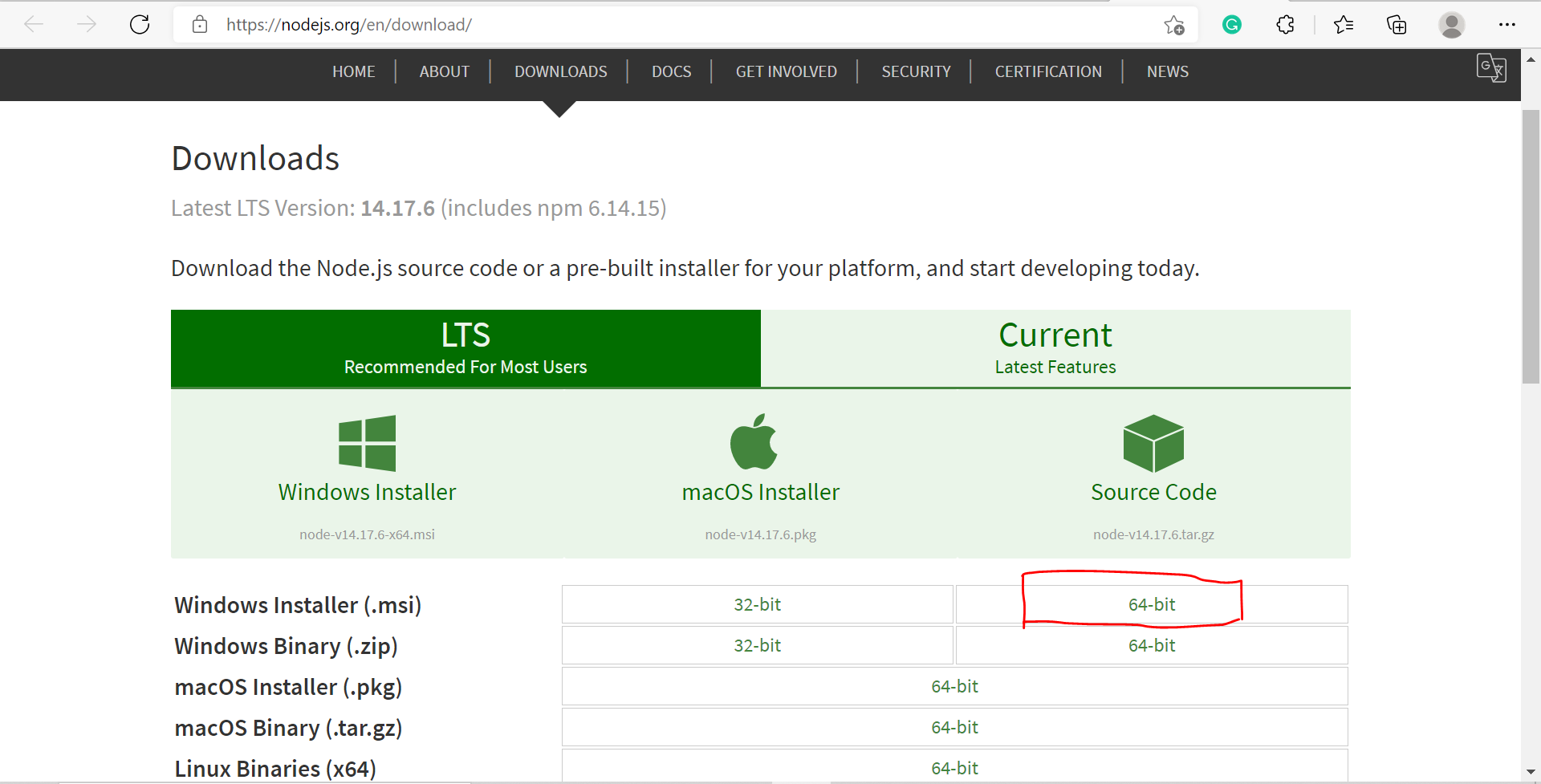The image size is (1541, 784).
Task: Click node-v14.17.6.tar.gz filename text
Action: point(1153,534)
